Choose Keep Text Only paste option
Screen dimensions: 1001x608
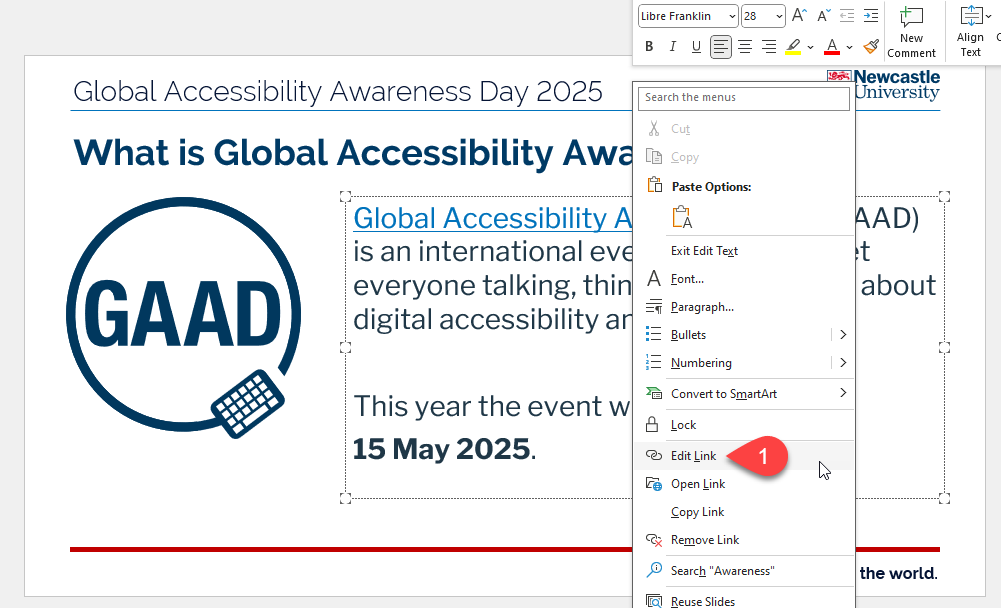[x=682, y=217]
